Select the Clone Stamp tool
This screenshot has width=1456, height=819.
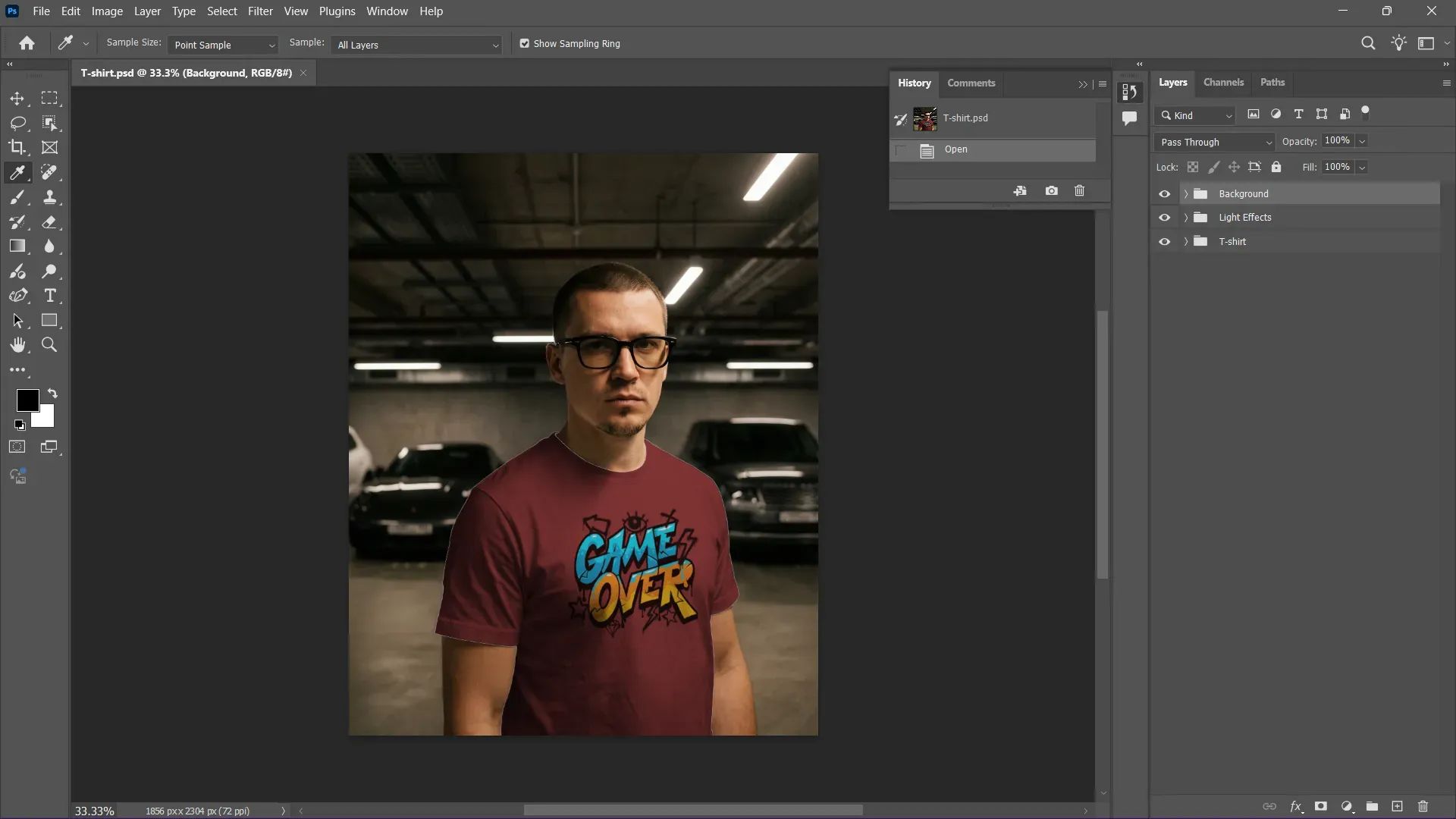tap(50, 198)
